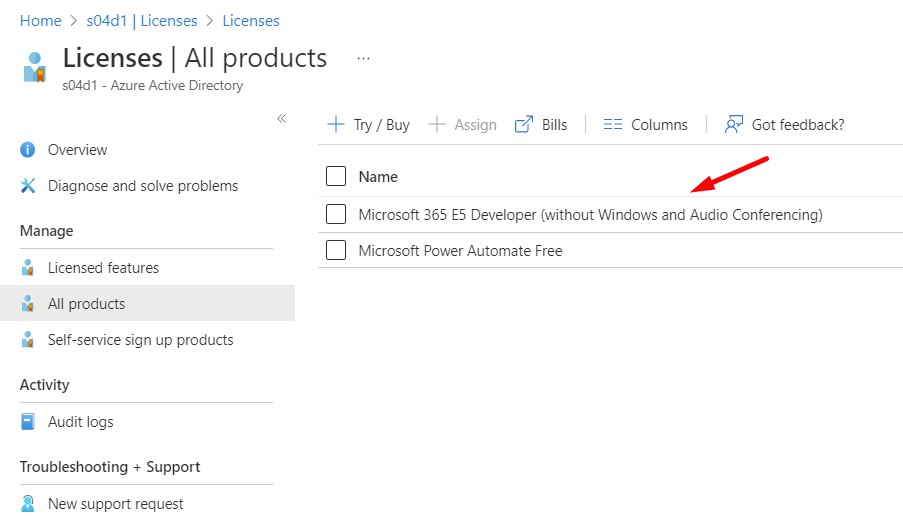Tick the Microsoft Power Automate Free checkbox
Image resolution: width=903 pixels, height=527 pixels.
click(337, 251)
